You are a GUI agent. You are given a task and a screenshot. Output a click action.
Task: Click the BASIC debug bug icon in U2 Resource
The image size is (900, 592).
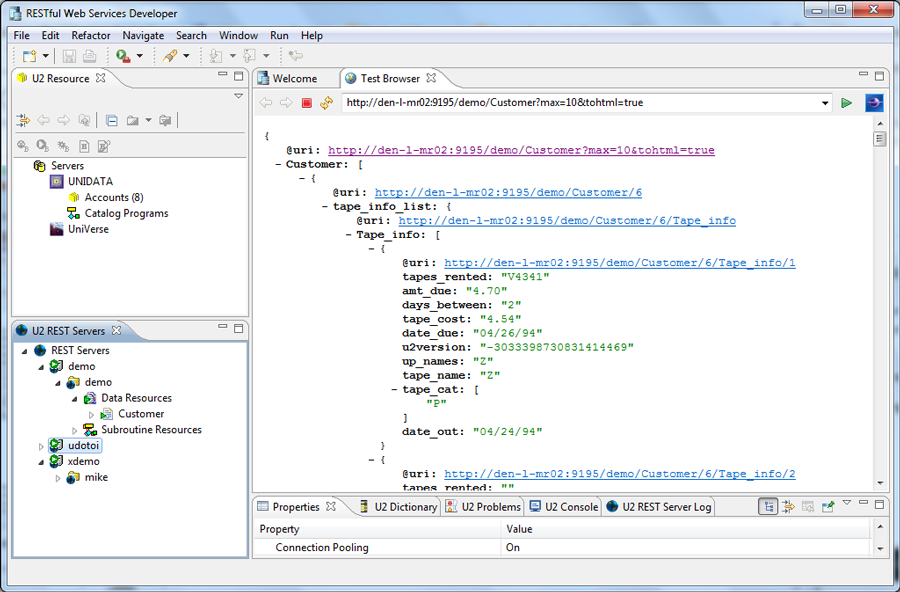coord(63,146)
